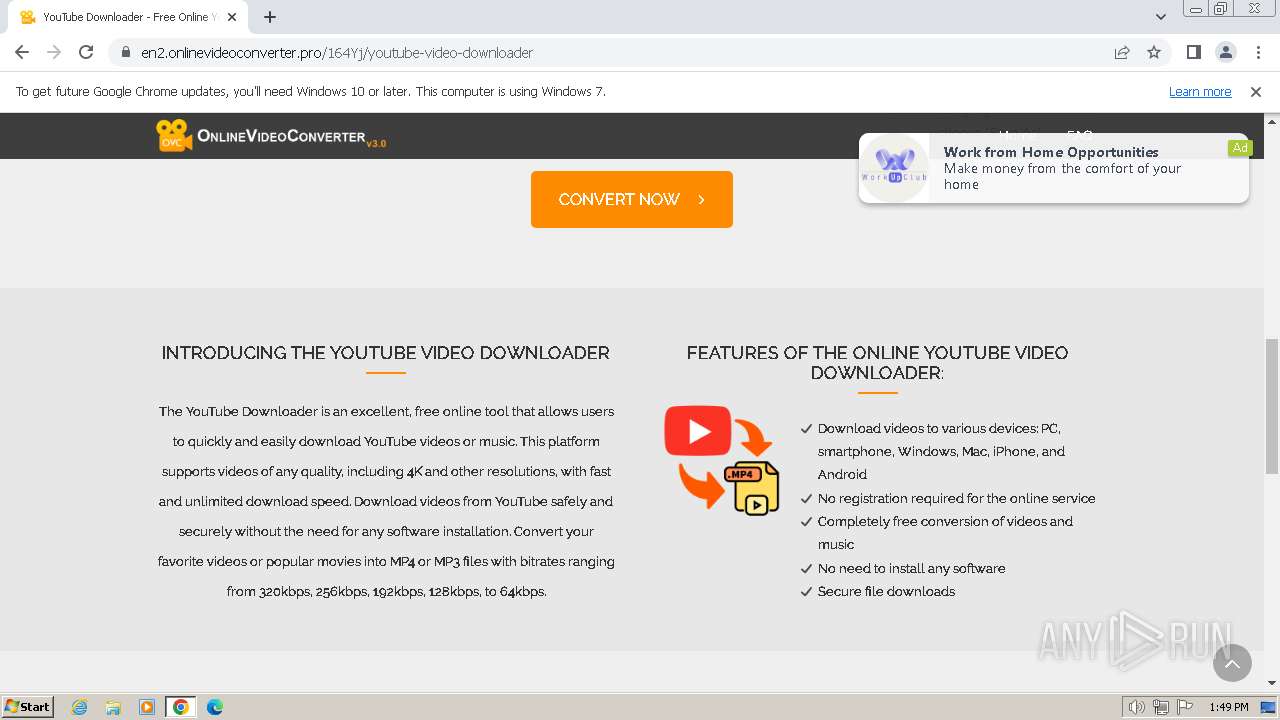Toggle the Chrome side panel icon
Viewport: 1280px width, 720px height.
click(x=1193, y=52)
